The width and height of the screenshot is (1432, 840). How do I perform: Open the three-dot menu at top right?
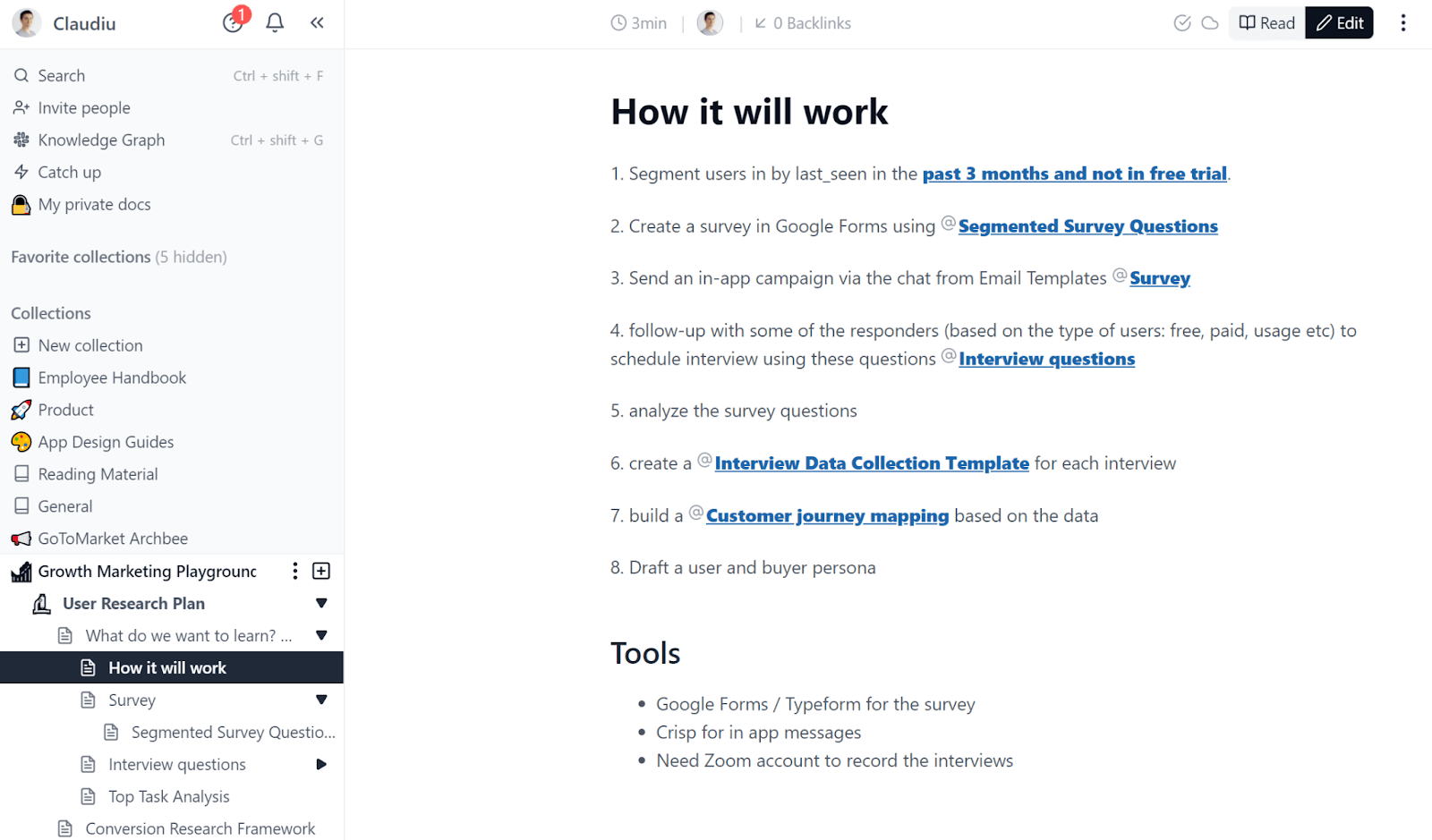tap(1402, 23)
